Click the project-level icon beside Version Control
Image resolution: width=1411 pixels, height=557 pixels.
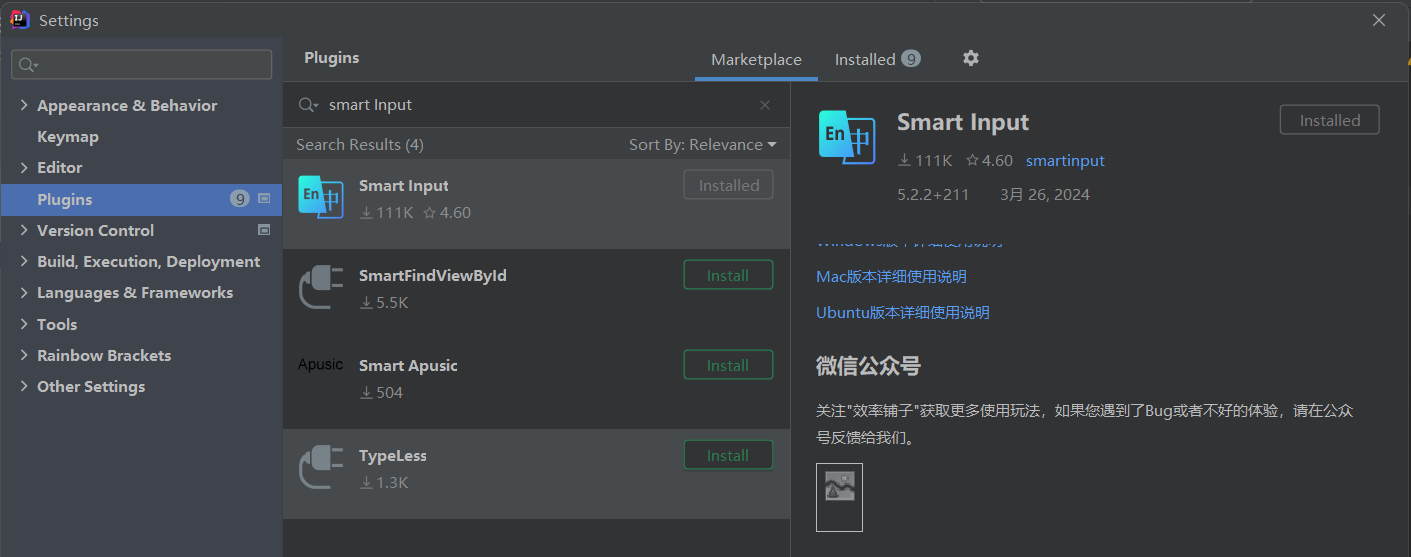tap(264, 230)
